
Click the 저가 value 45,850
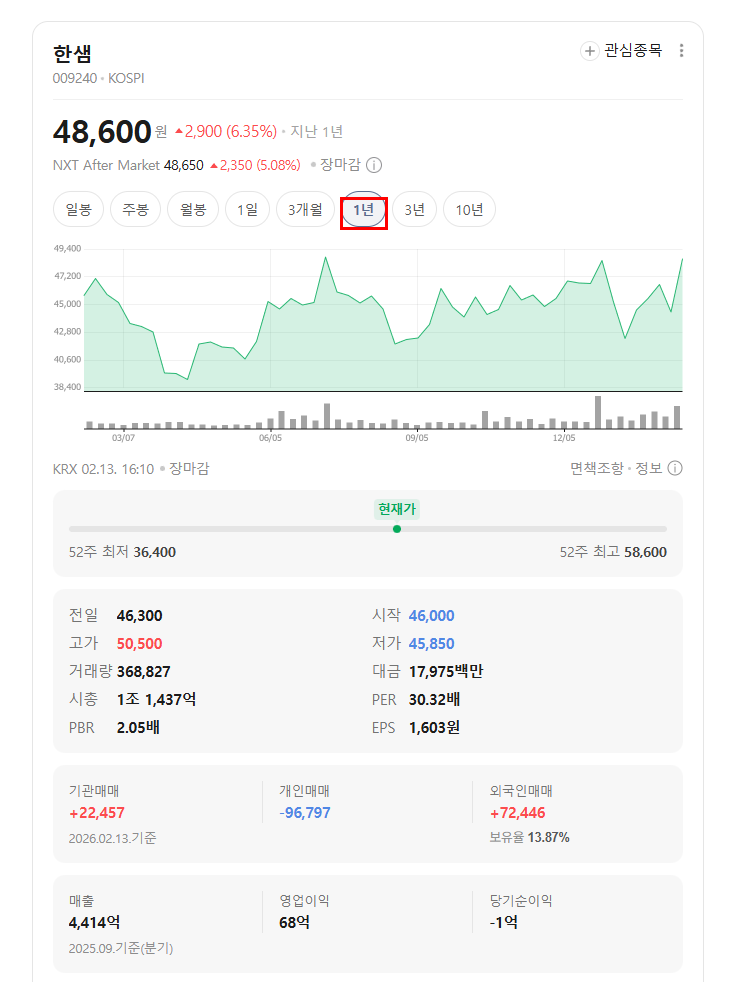coord(432,644)
